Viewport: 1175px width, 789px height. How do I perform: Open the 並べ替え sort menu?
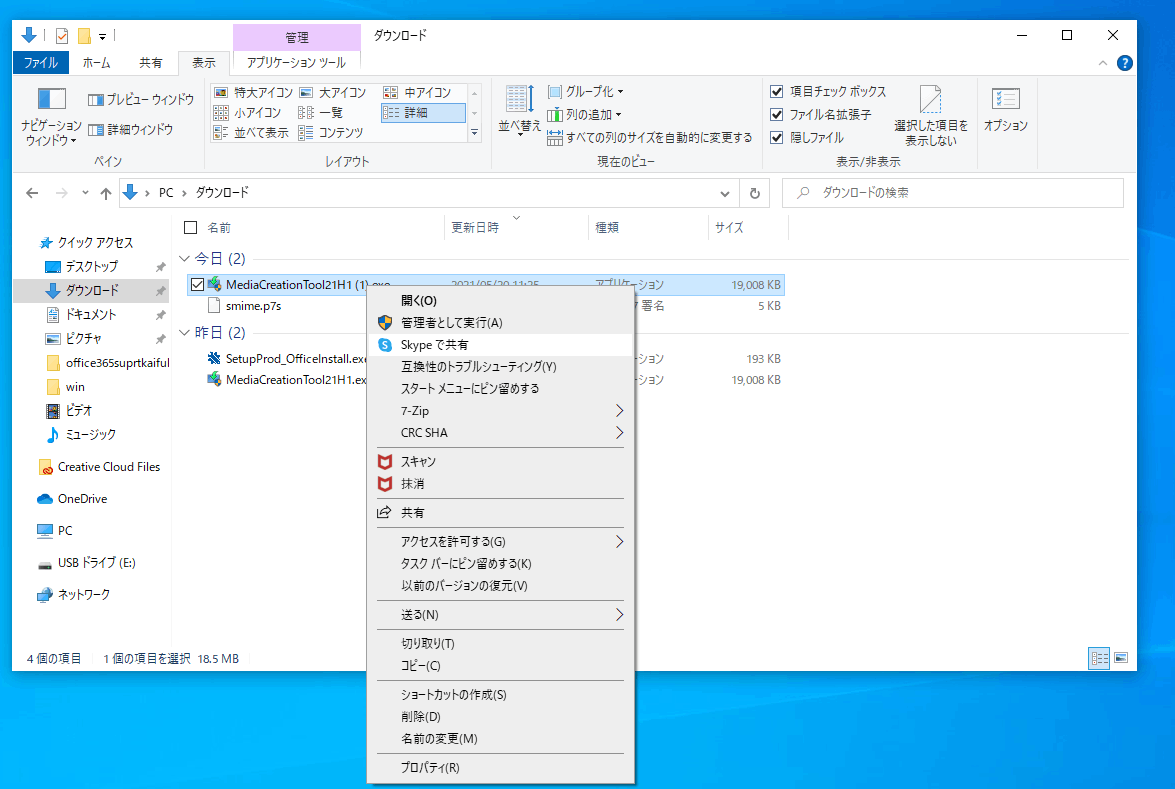[519, 109]
